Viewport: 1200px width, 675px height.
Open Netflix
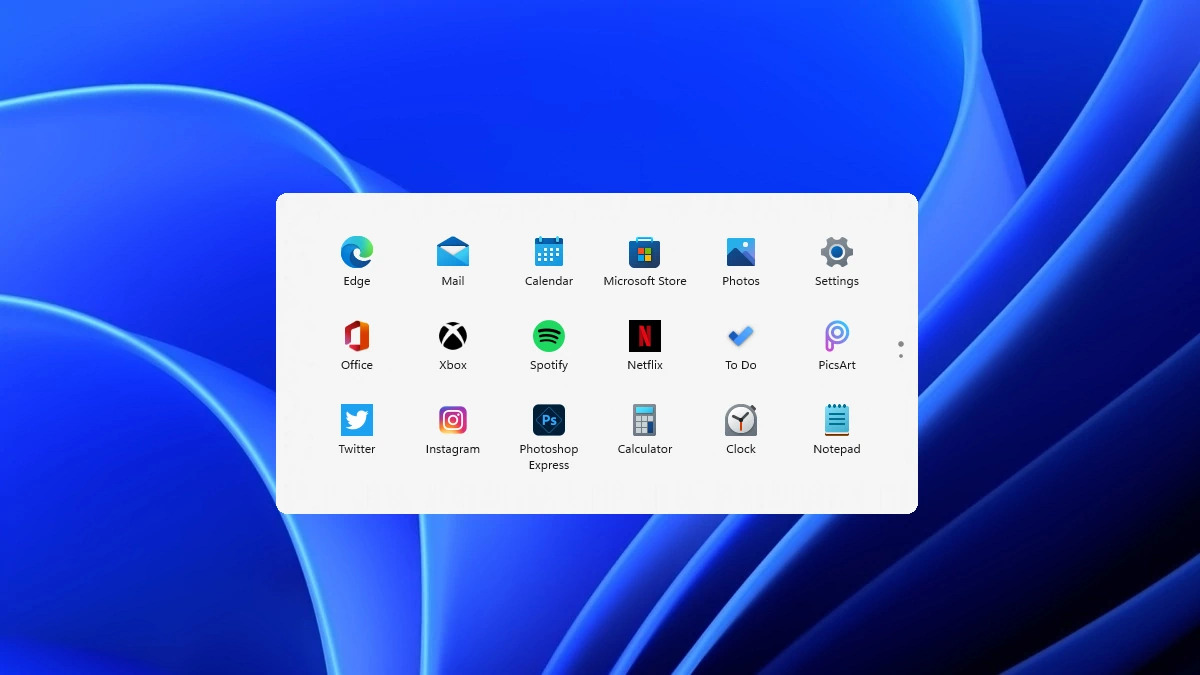(644, 337)
